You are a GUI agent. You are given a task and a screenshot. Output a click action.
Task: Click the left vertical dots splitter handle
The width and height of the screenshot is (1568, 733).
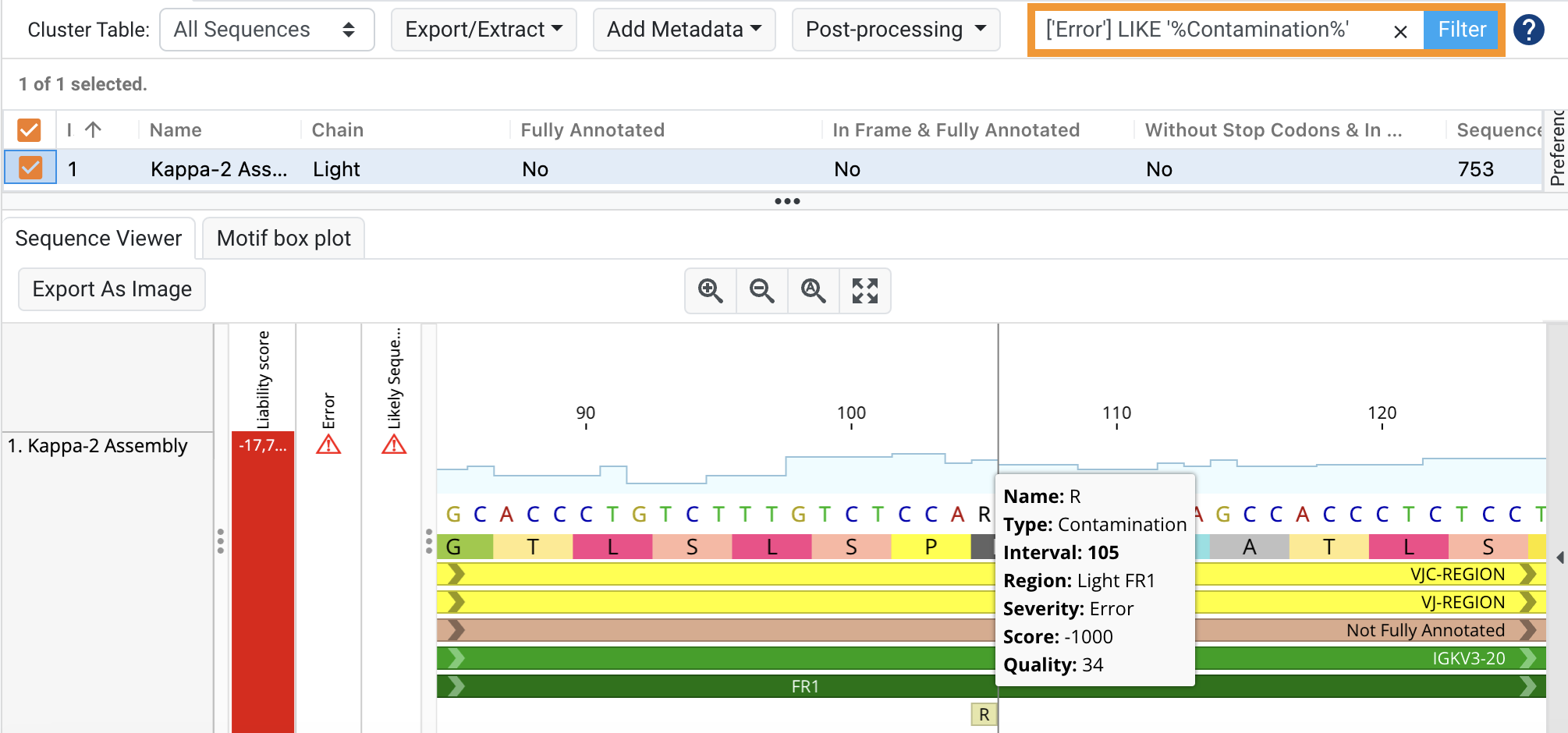[x=221, y=540]
